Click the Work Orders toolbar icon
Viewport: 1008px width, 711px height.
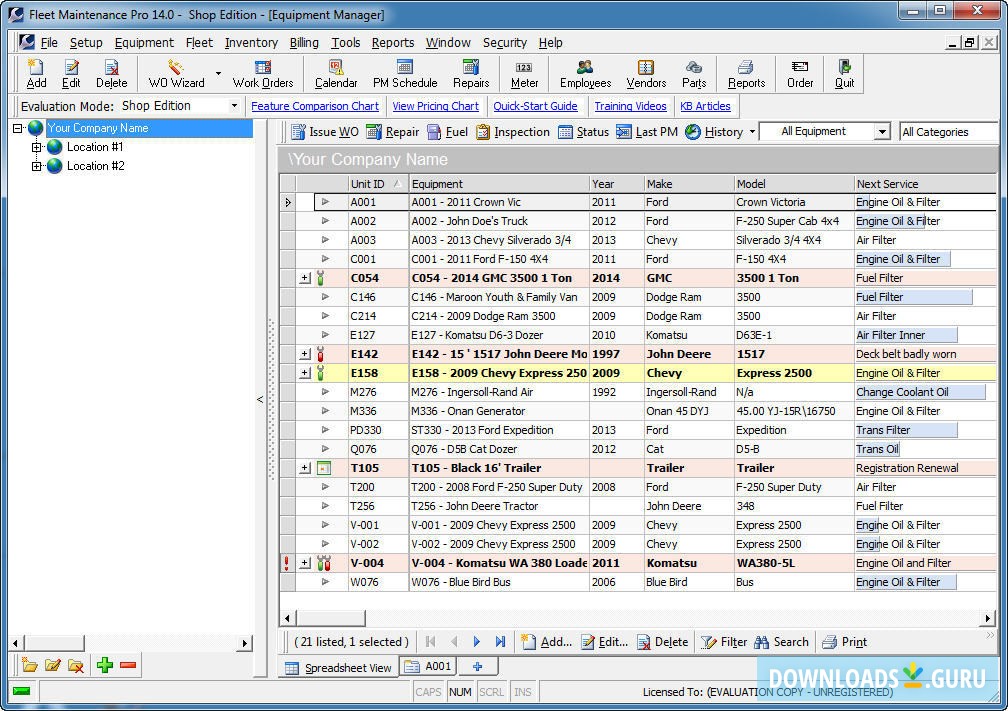coord(263,73)
